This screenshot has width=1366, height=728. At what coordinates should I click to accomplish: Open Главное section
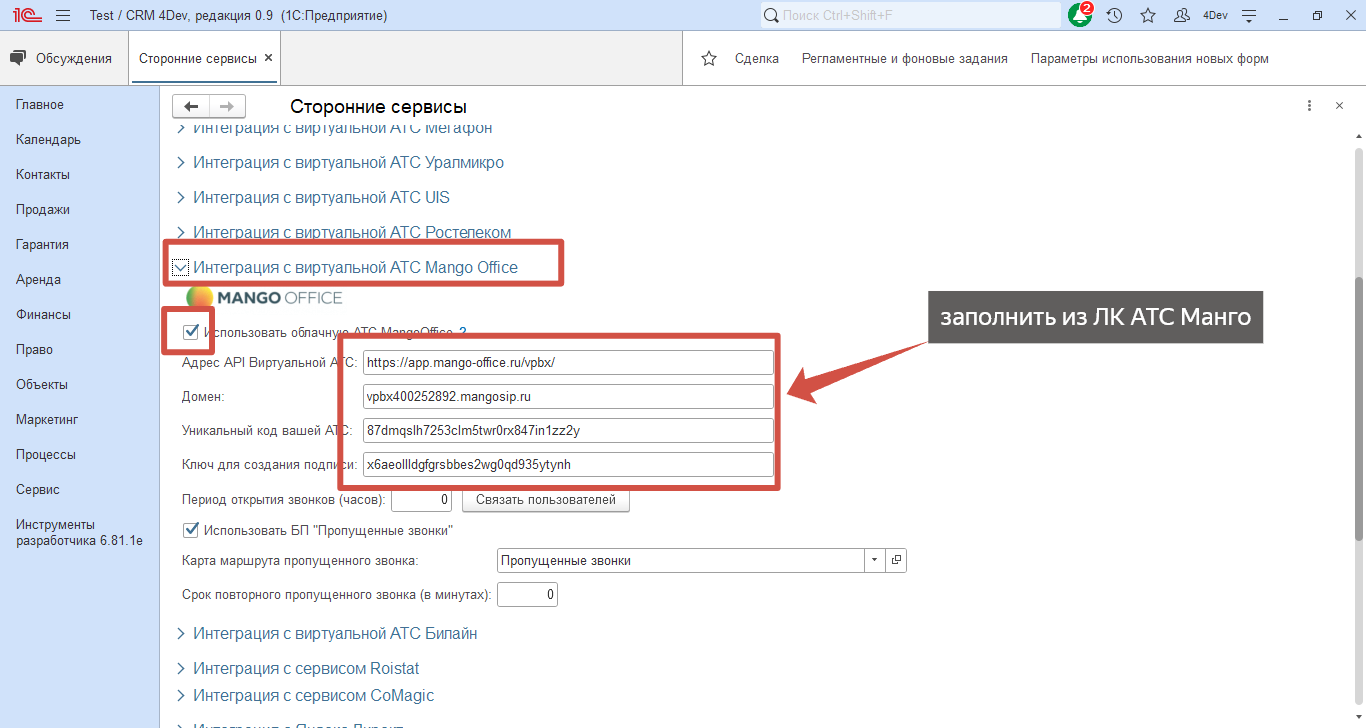[40, 105]
